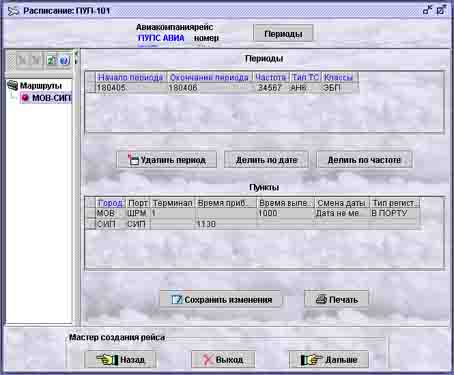Click the Тип ТС column header
This screenshot has height=375, width=454.
tap(305, 77)
